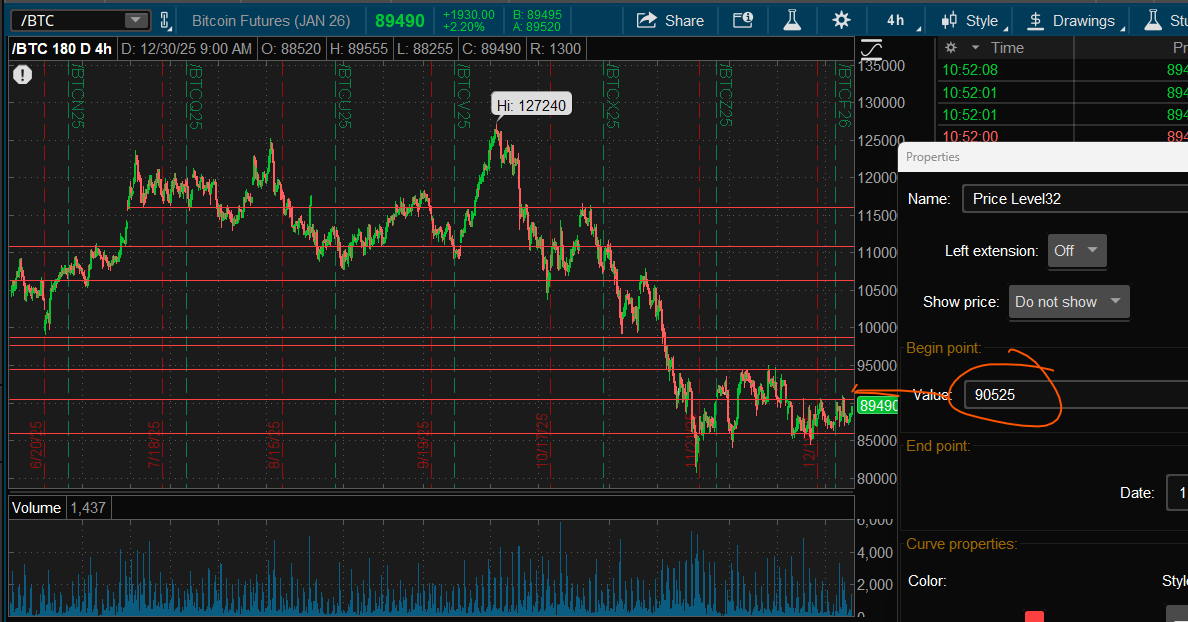This screenshot has width=1188, height=622.
Task: Click the /BTCX25 expiration label
Action: coord(611,95)
